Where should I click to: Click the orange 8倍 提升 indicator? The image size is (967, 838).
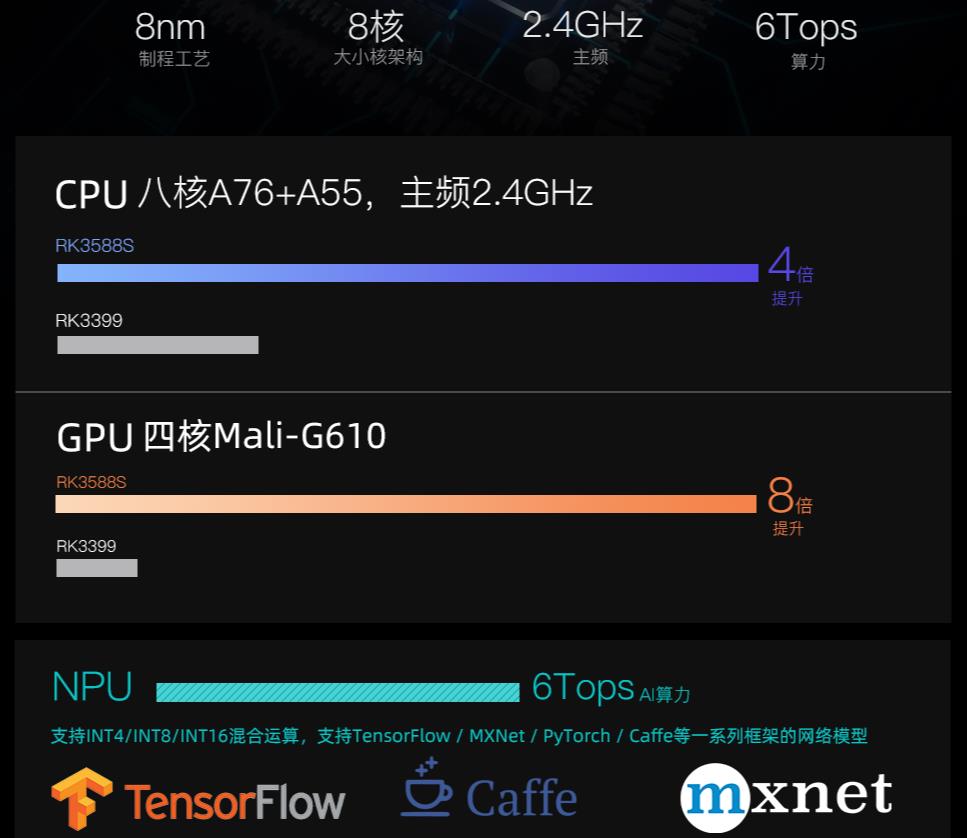click(x=789, y=506)
